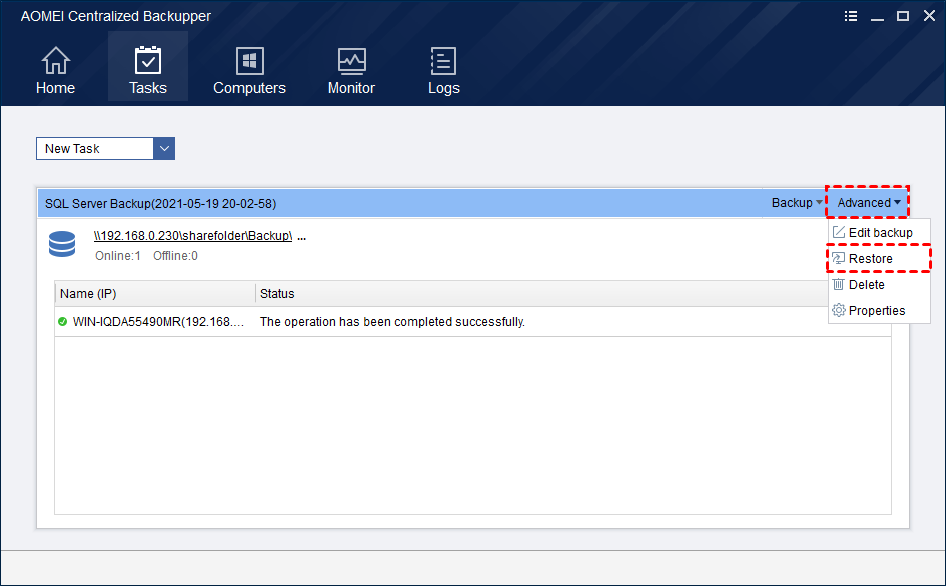Select the SQL Server Backup task title
The image size is (946, 586).
point(160,203)
